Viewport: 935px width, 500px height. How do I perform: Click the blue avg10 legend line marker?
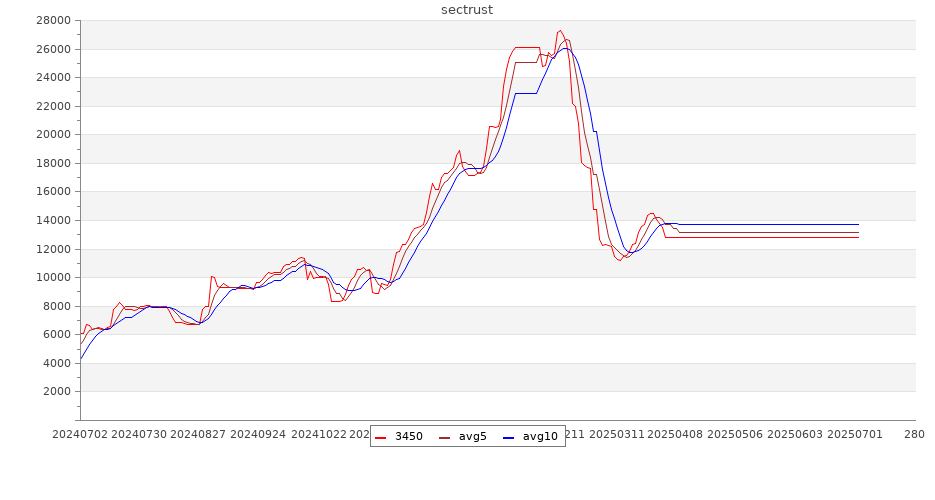coord(508,436)
